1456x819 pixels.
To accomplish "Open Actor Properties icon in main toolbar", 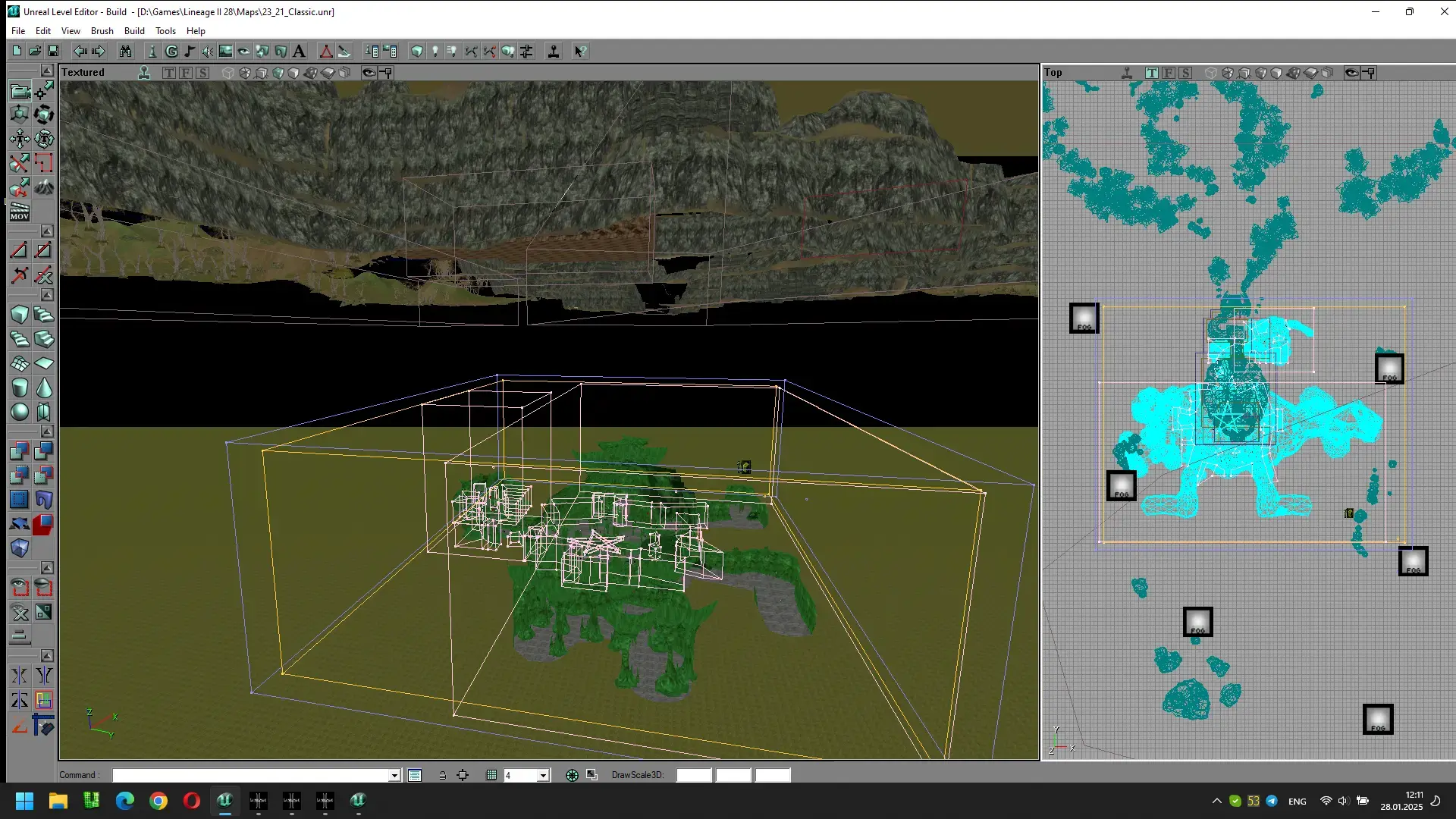I will [372, 51].
